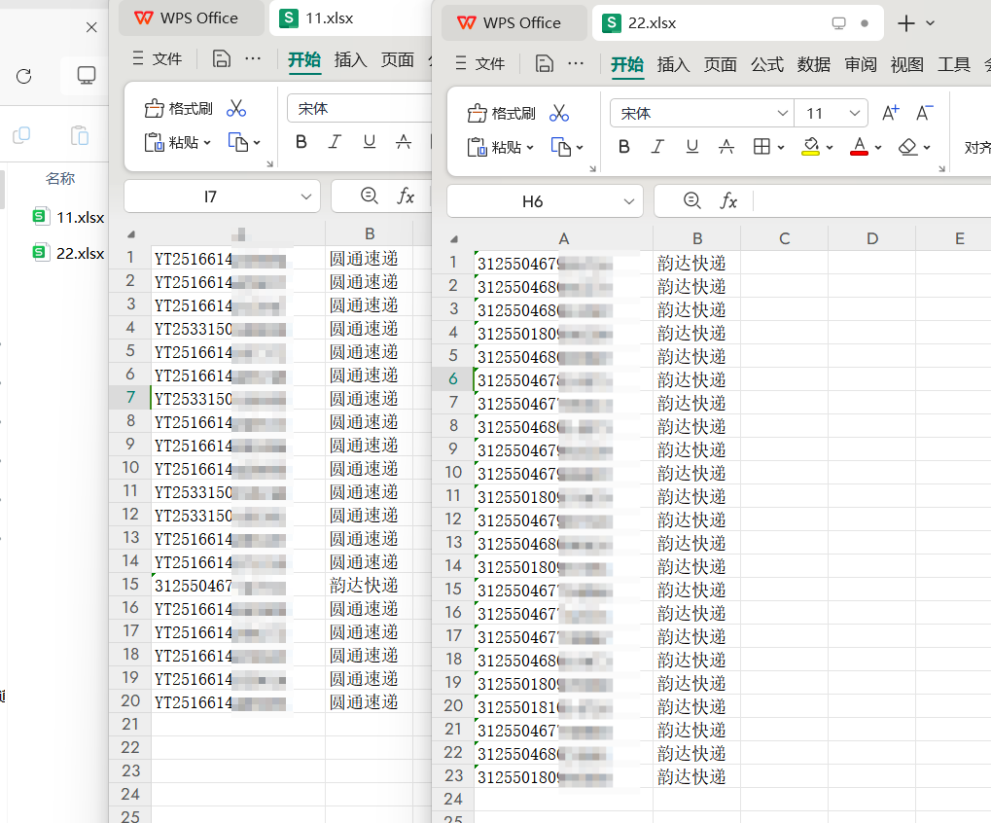This screenshot has width=992, height=824.
Task: Toggle Strikethrough in 11.xlsx window
Action: [x=404, y=142]
